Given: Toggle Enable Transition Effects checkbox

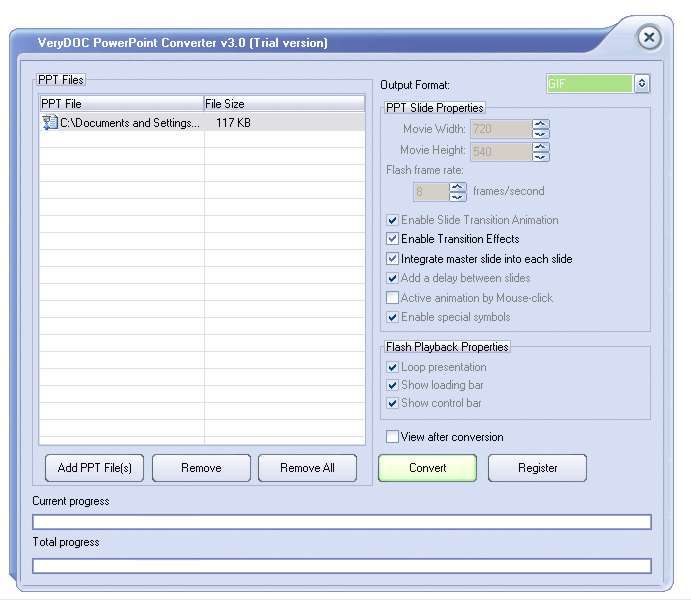Looking at the screenshot, I should [x=392, y=239].
